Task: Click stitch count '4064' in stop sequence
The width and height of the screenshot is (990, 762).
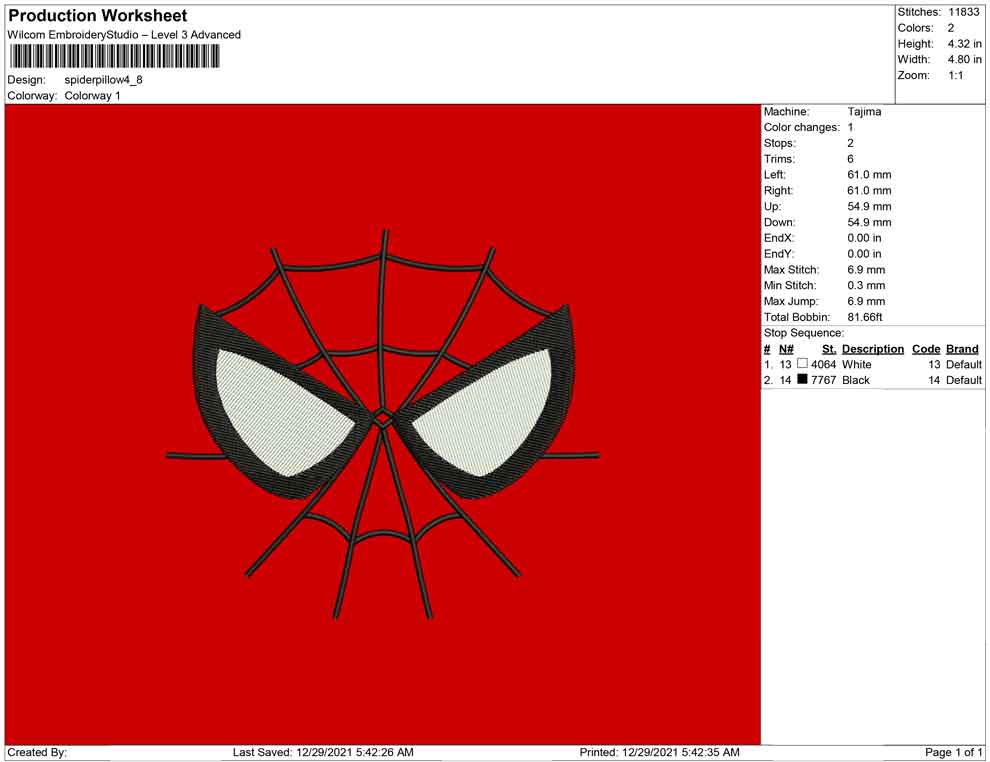Action: coord(823,364)
